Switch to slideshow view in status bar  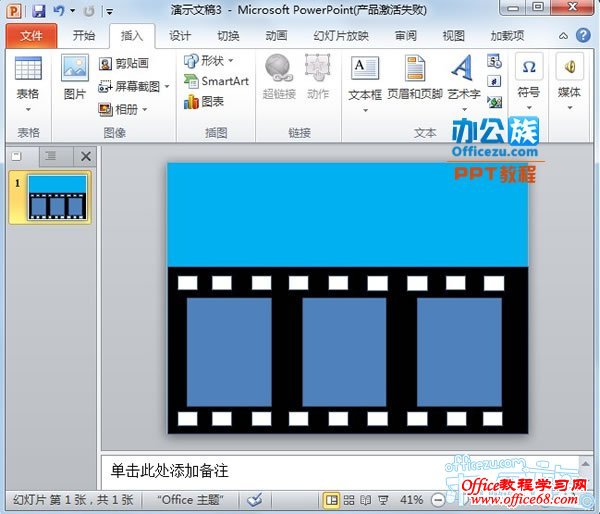coord(382,499)
